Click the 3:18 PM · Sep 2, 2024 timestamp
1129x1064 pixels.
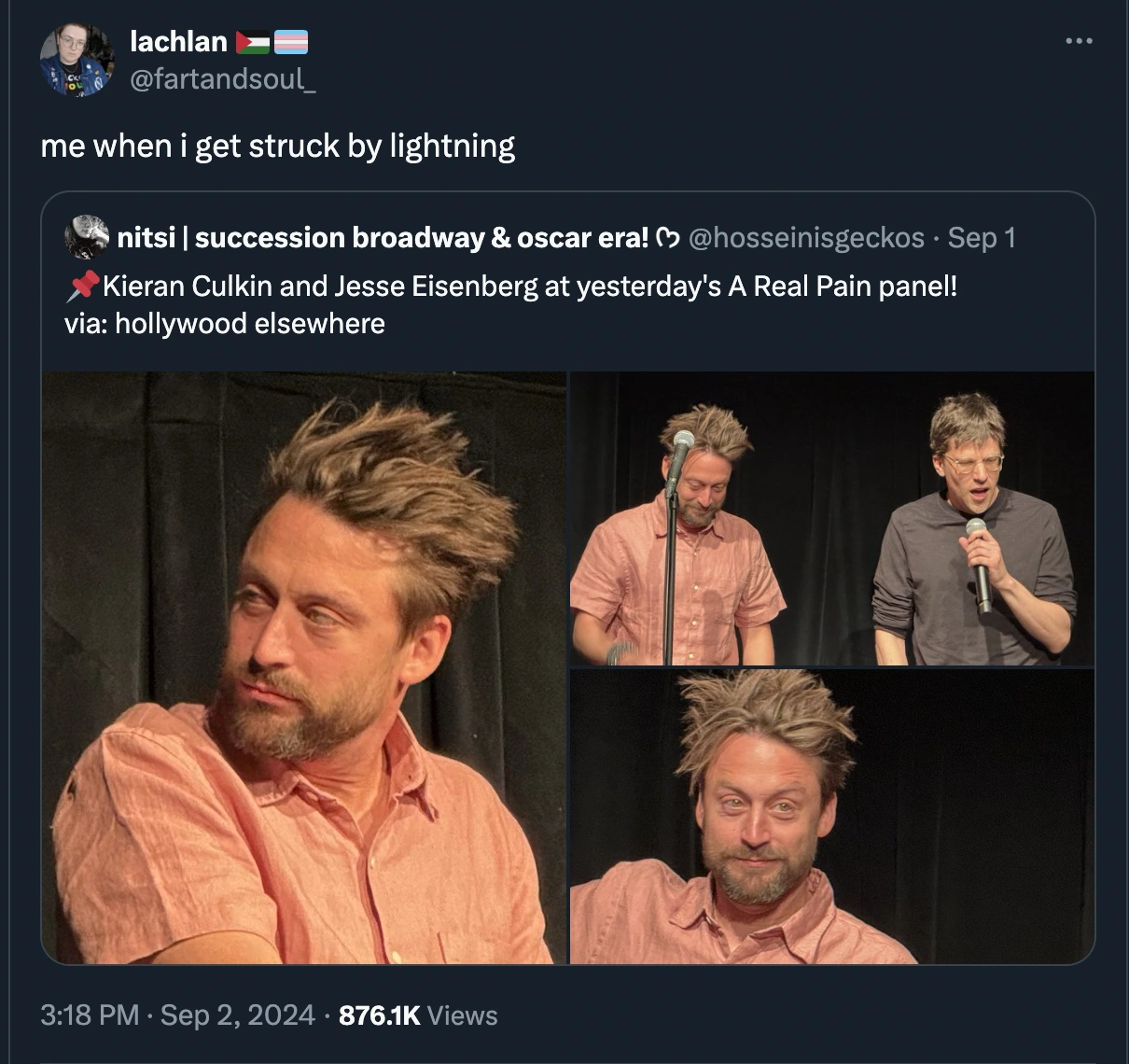[177, 1015]
